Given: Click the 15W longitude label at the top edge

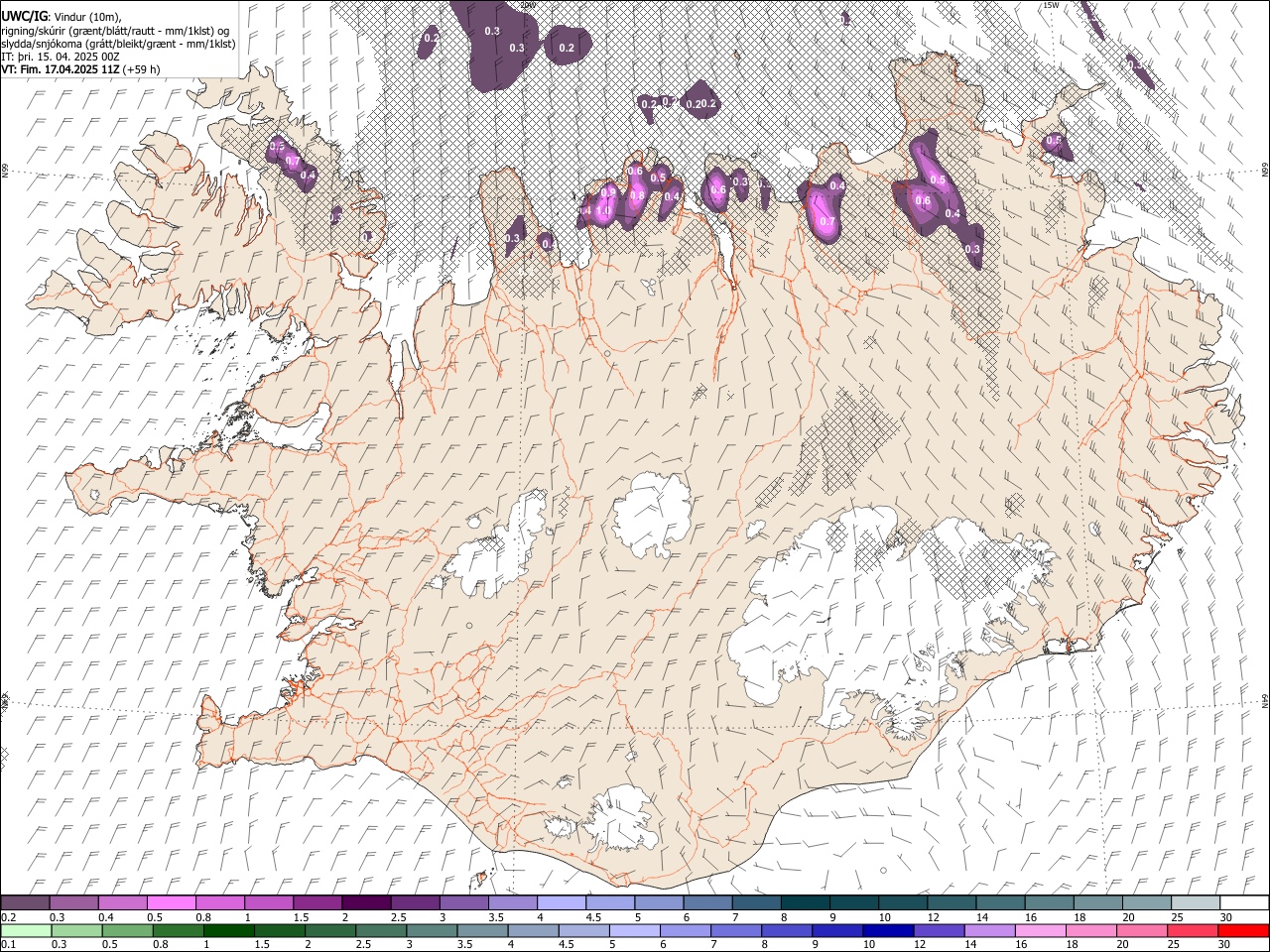Looking at the screenshot, I should [1051, 5].
